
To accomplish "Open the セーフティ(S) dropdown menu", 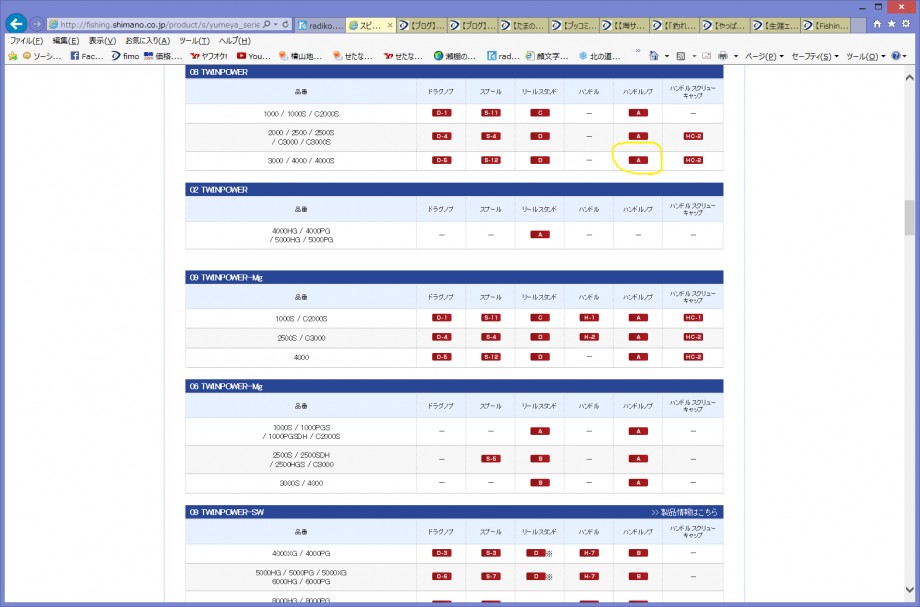I will coord(815,56).
